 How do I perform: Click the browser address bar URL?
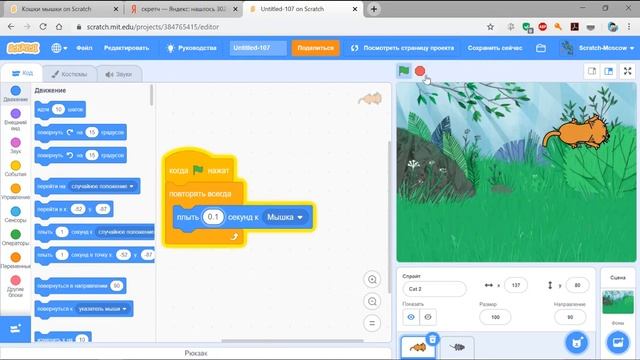point(153,27)
